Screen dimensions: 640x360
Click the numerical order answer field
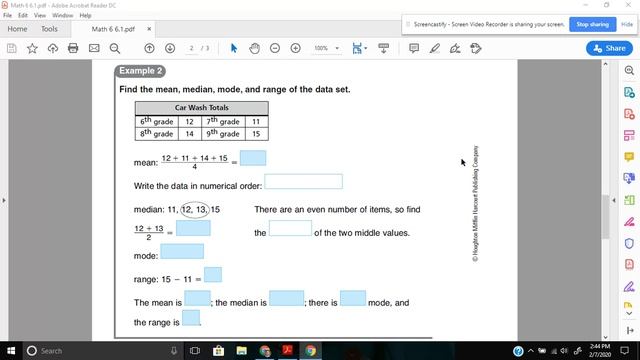click(x=303, y=182)
